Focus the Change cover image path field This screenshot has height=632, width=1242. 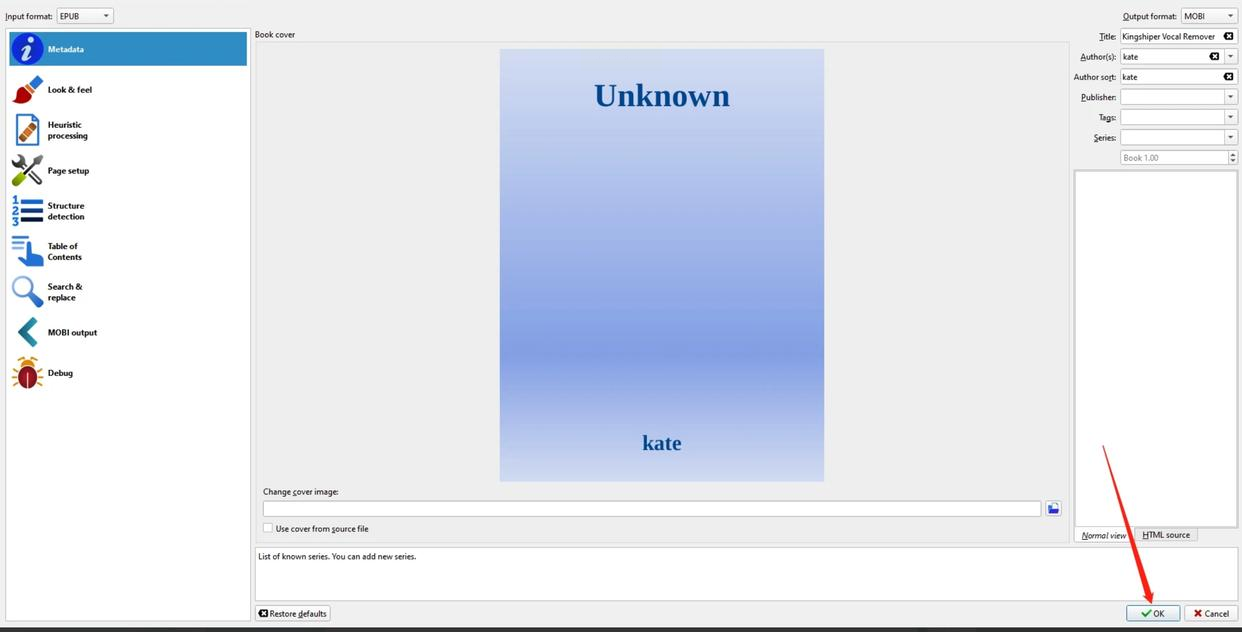[652, 509]
